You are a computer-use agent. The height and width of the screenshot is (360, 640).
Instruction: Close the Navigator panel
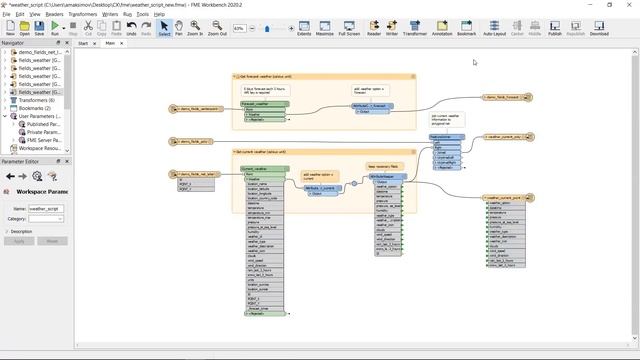67,43
